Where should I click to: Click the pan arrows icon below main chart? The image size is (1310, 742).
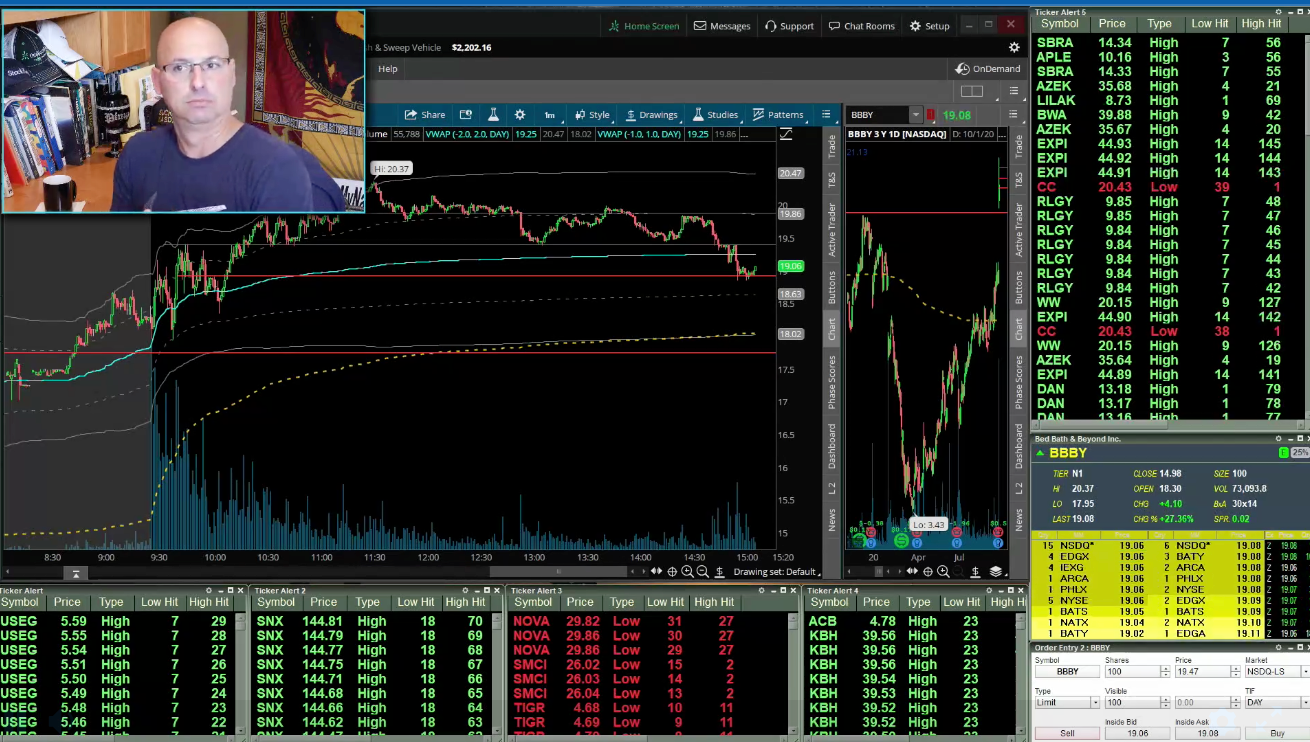[x=656, y=571]
